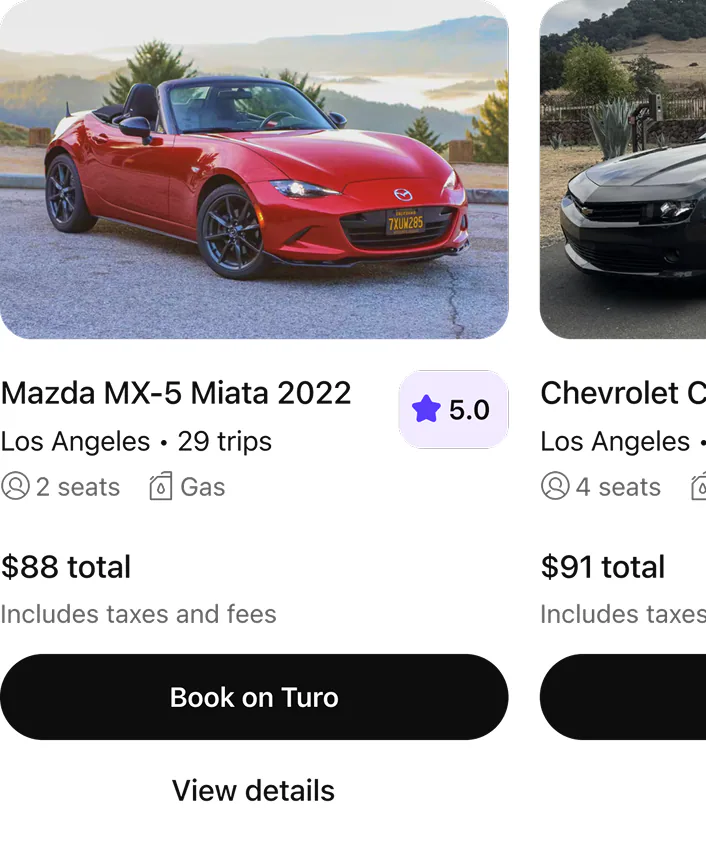
Task: Select the Mazda MX-5 Miata 2022 title
Action: click(177, 393)
